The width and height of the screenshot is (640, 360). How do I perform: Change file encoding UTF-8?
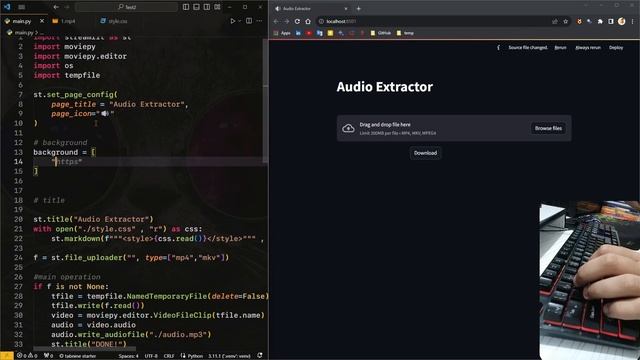click(151, 356)
